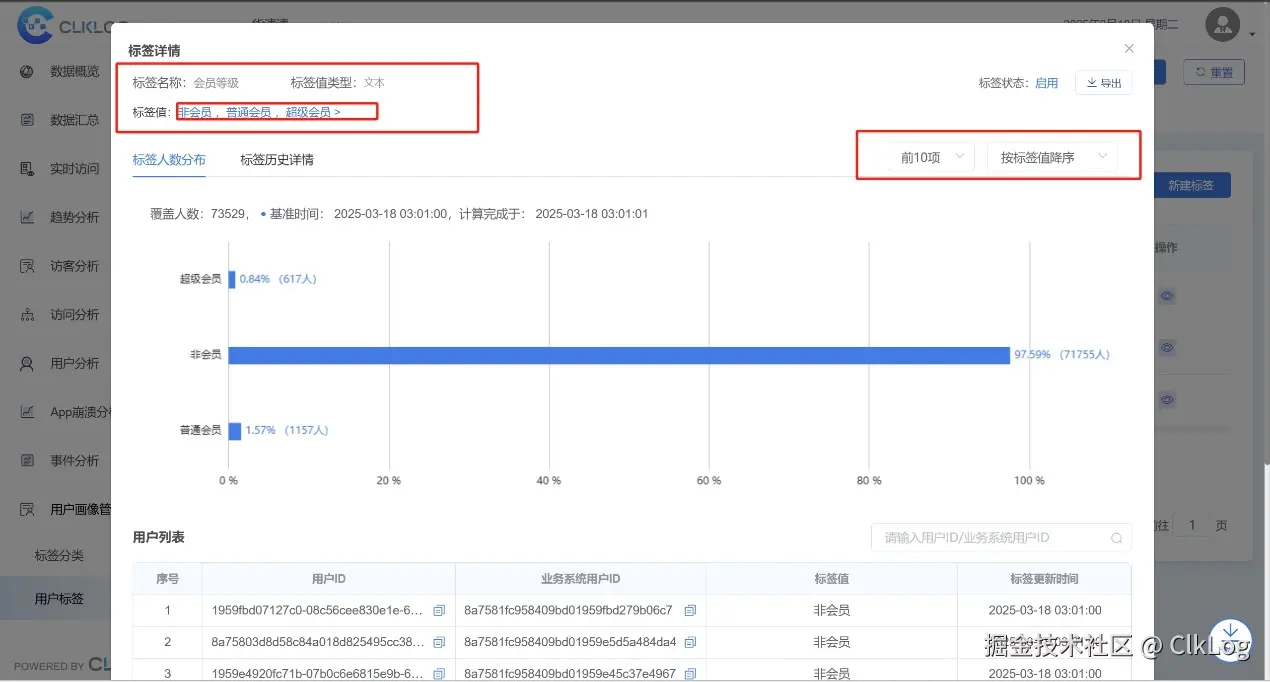The width and height of the screenshot is (1270, 682).
Task: Click the search magnifier icon
Action: coord(1117,538)
